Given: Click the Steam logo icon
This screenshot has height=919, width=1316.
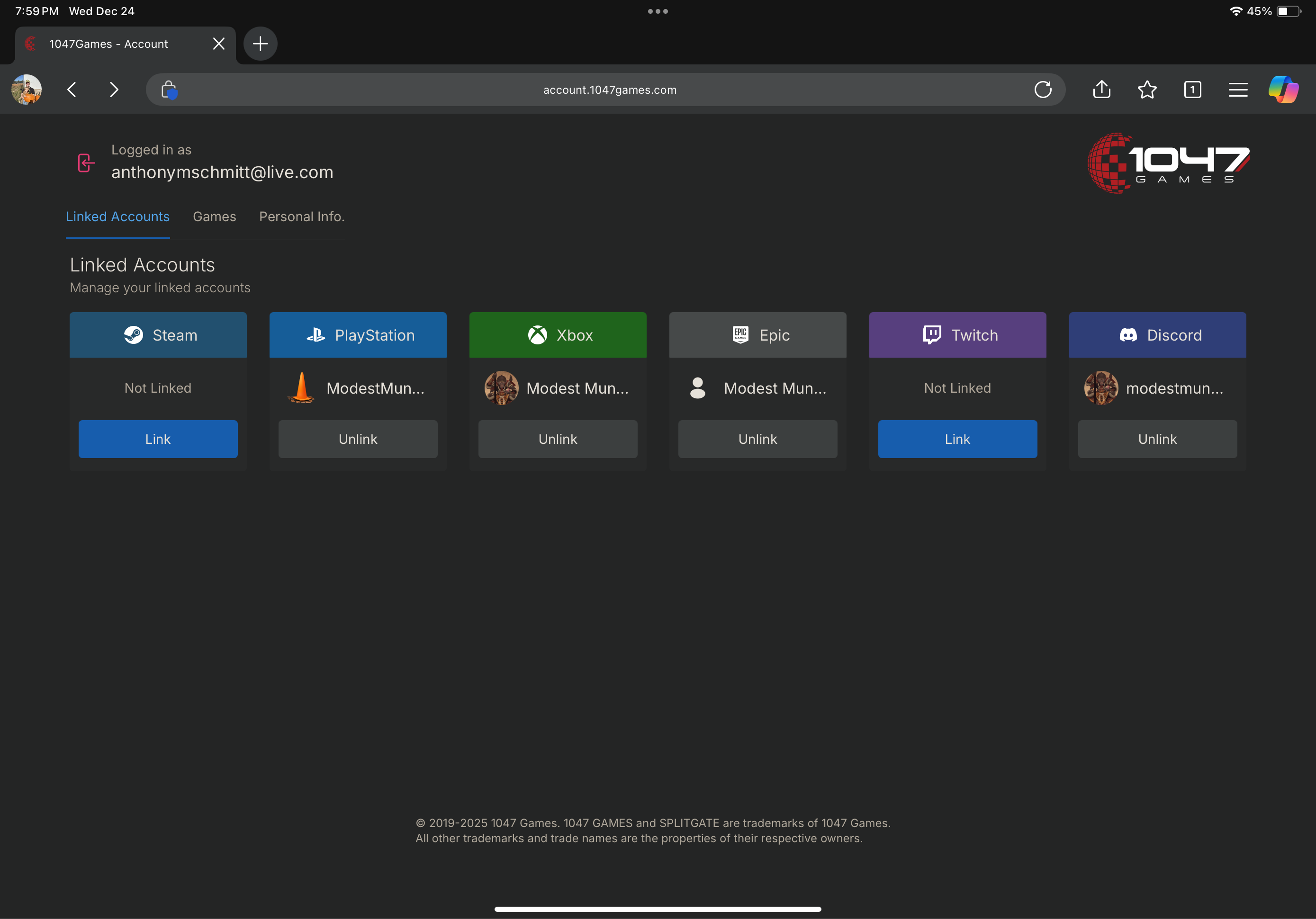Looking at the screenshot, I should pyautogui.click(x=134, y=335).
